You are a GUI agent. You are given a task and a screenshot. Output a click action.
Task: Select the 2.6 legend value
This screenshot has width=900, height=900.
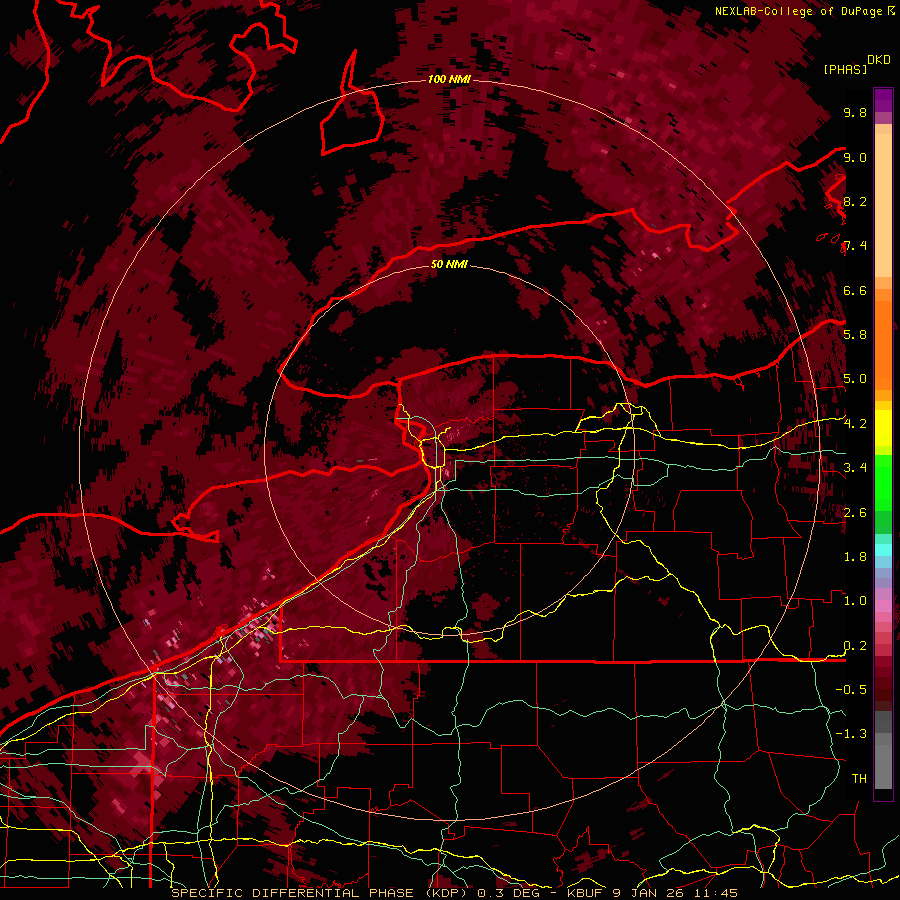coord(855,513)
